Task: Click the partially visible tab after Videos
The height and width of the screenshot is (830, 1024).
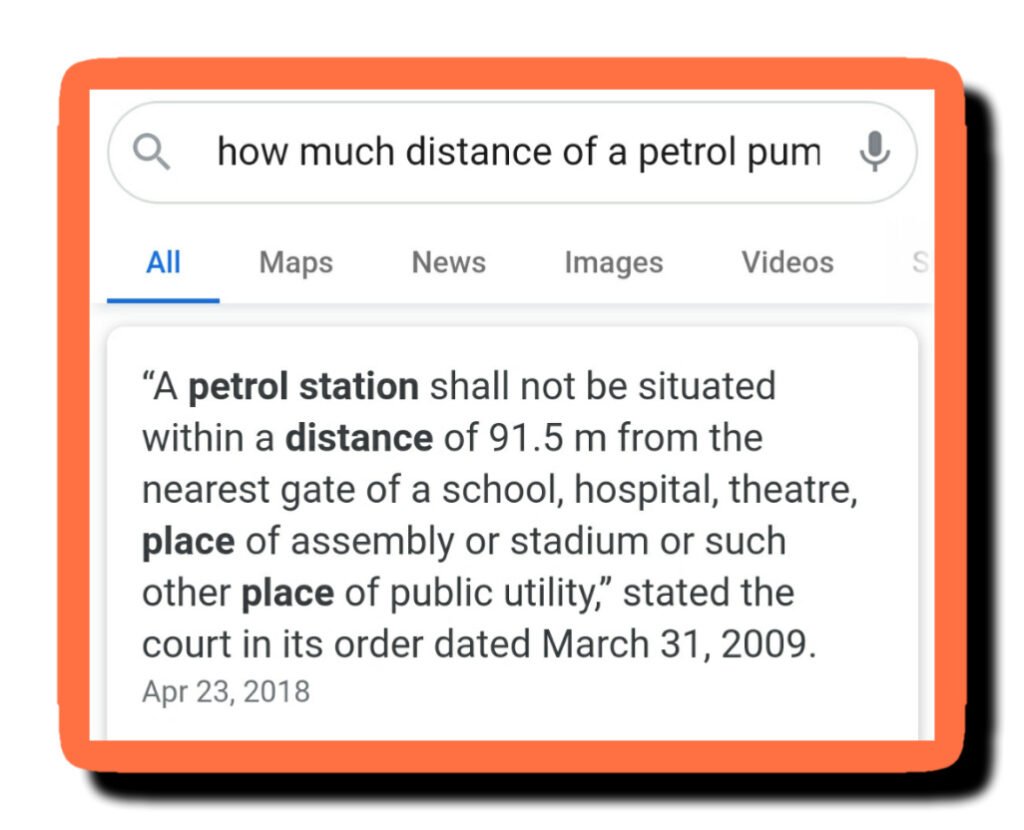Action: 919,263
